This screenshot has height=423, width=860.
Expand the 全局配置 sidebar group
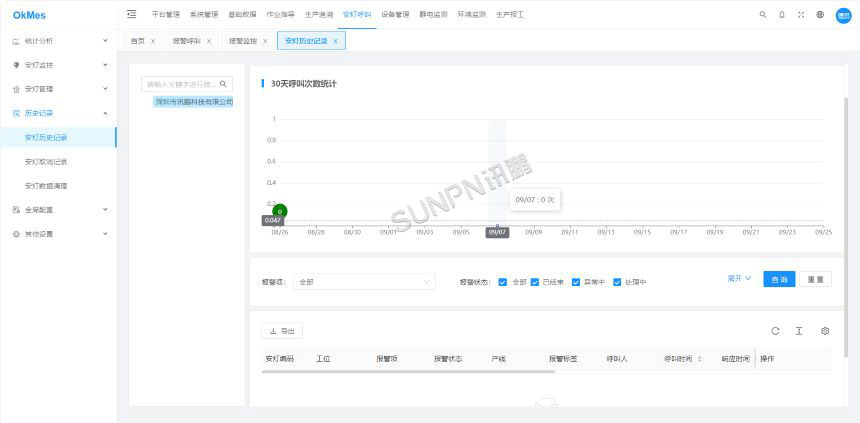tap(105, 210)
